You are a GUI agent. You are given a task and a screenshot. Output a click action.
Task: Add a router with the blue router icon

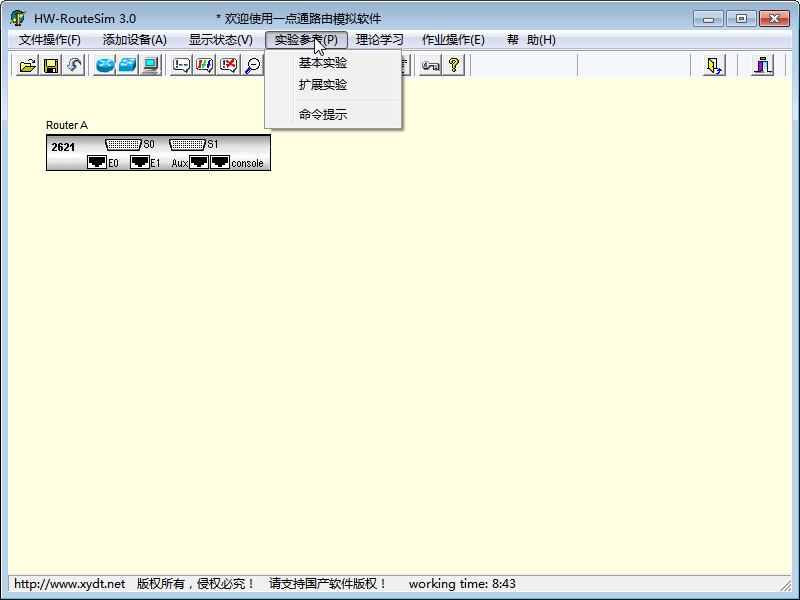click(105, 65)
